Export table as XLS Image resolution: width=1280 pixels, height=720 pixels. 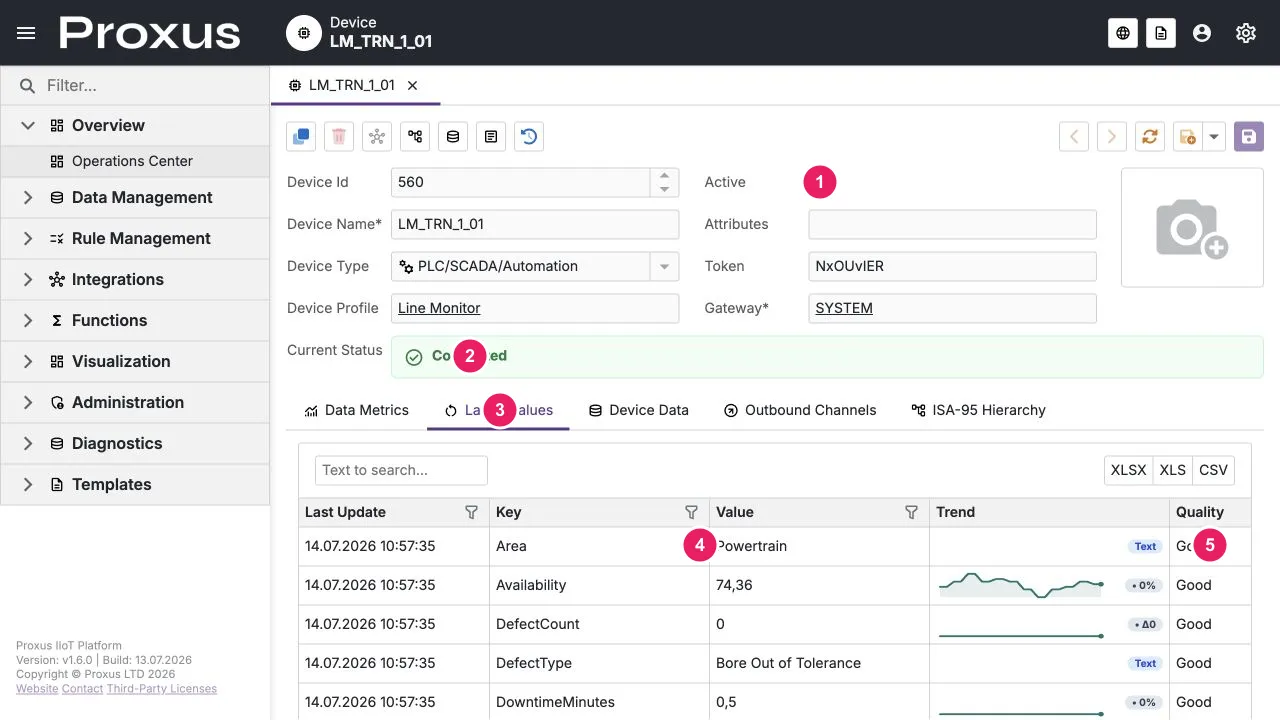[1173, 470]
